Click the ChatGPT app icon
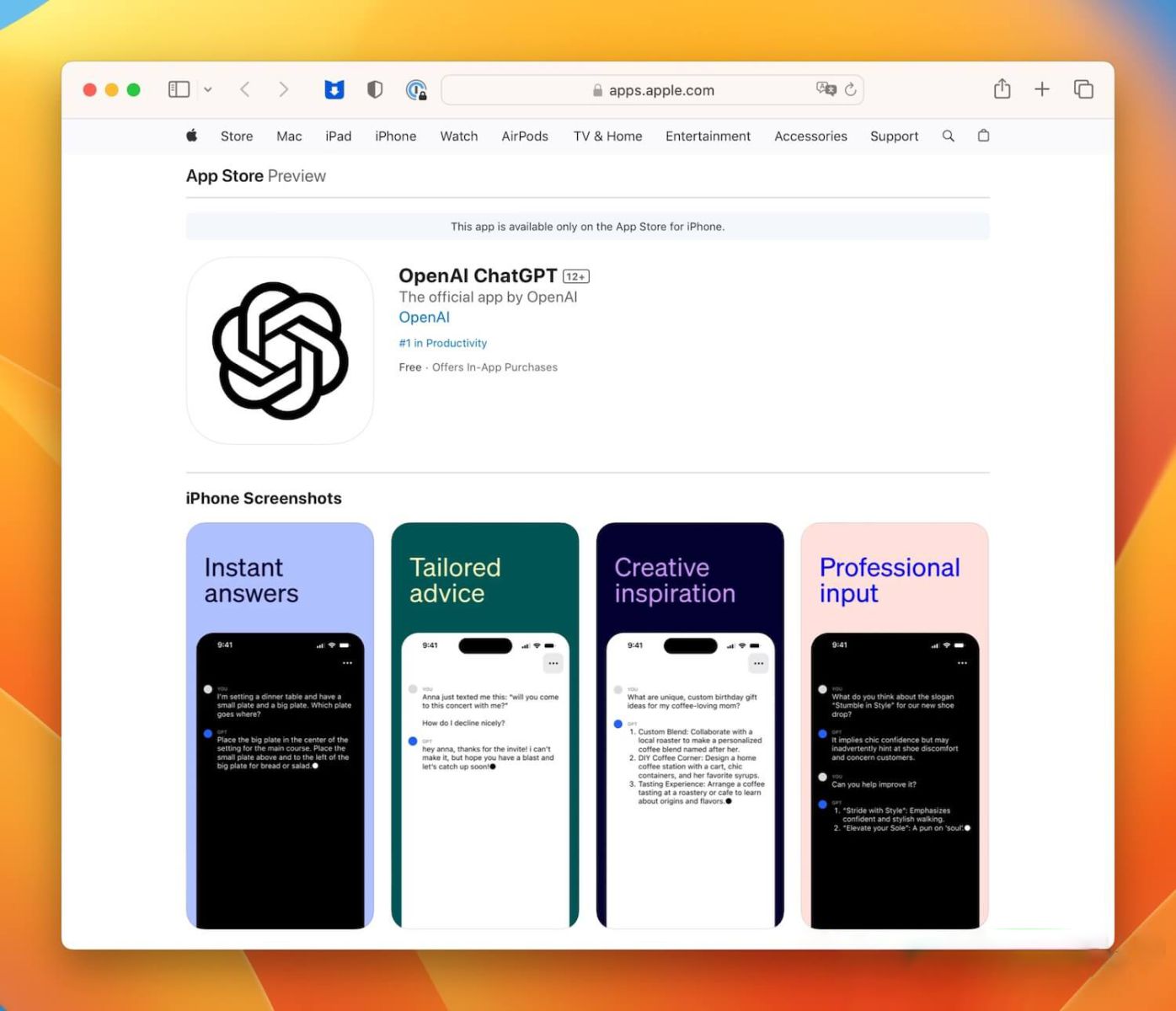 point(280,350)
